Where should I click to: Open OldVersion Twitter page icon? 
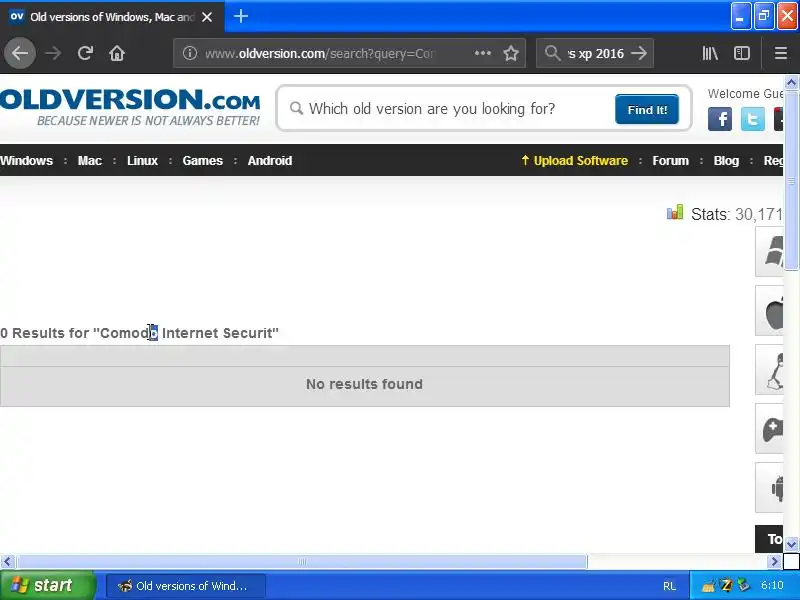pyautogui.click(x=753, y=119)
